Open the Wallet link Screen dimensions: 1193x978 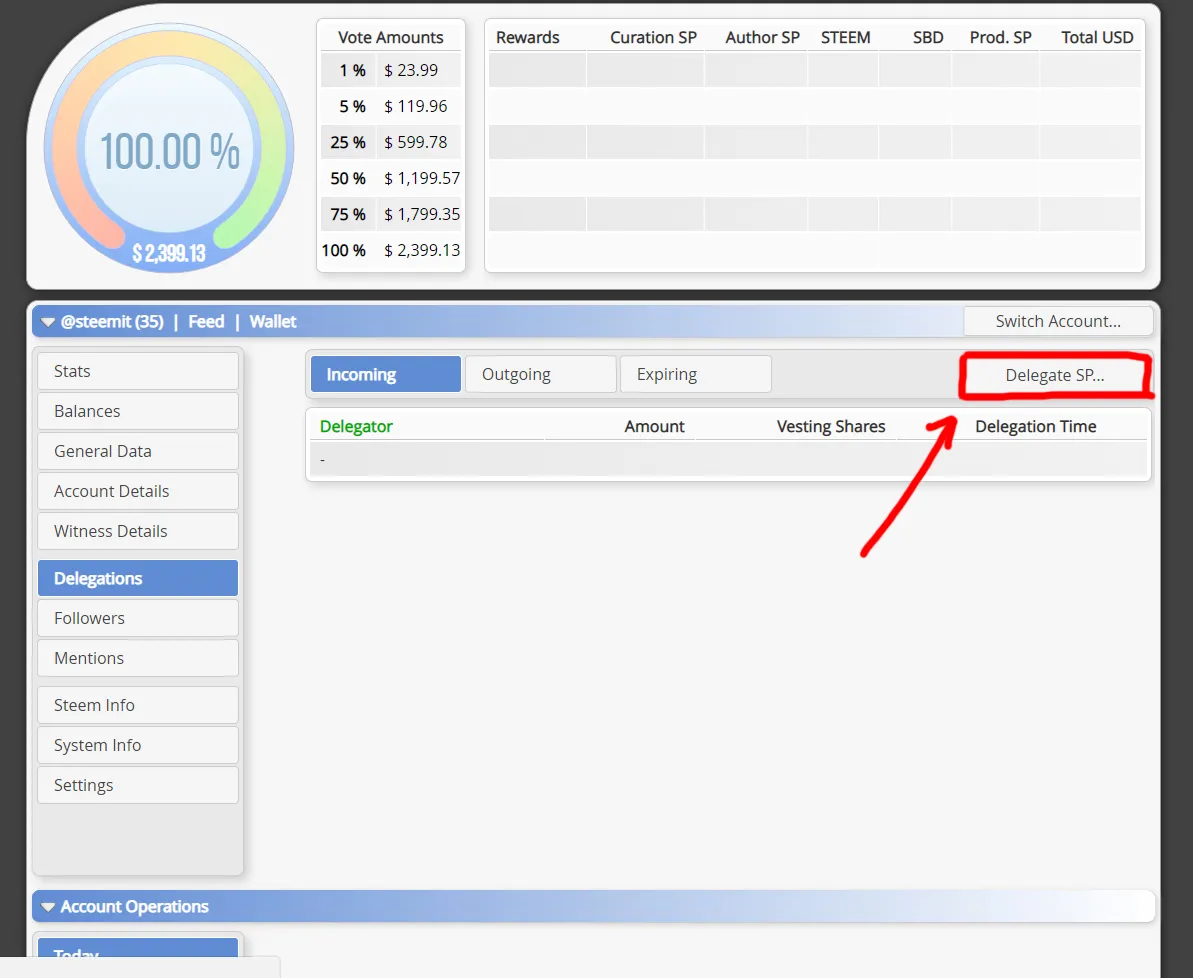(x=272, y=322)
